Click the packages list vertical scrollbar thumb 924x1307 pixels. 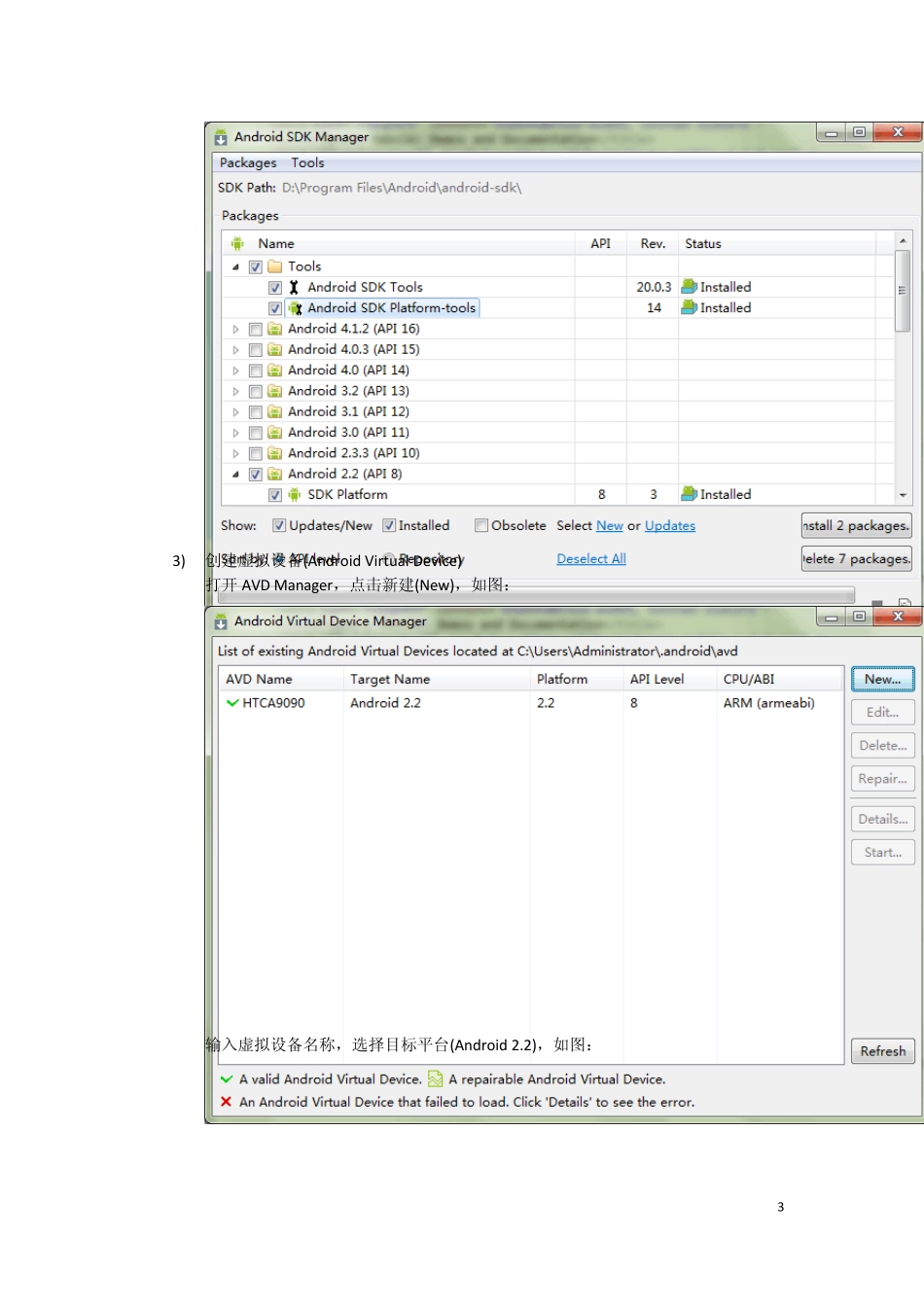tap(903, 291)
